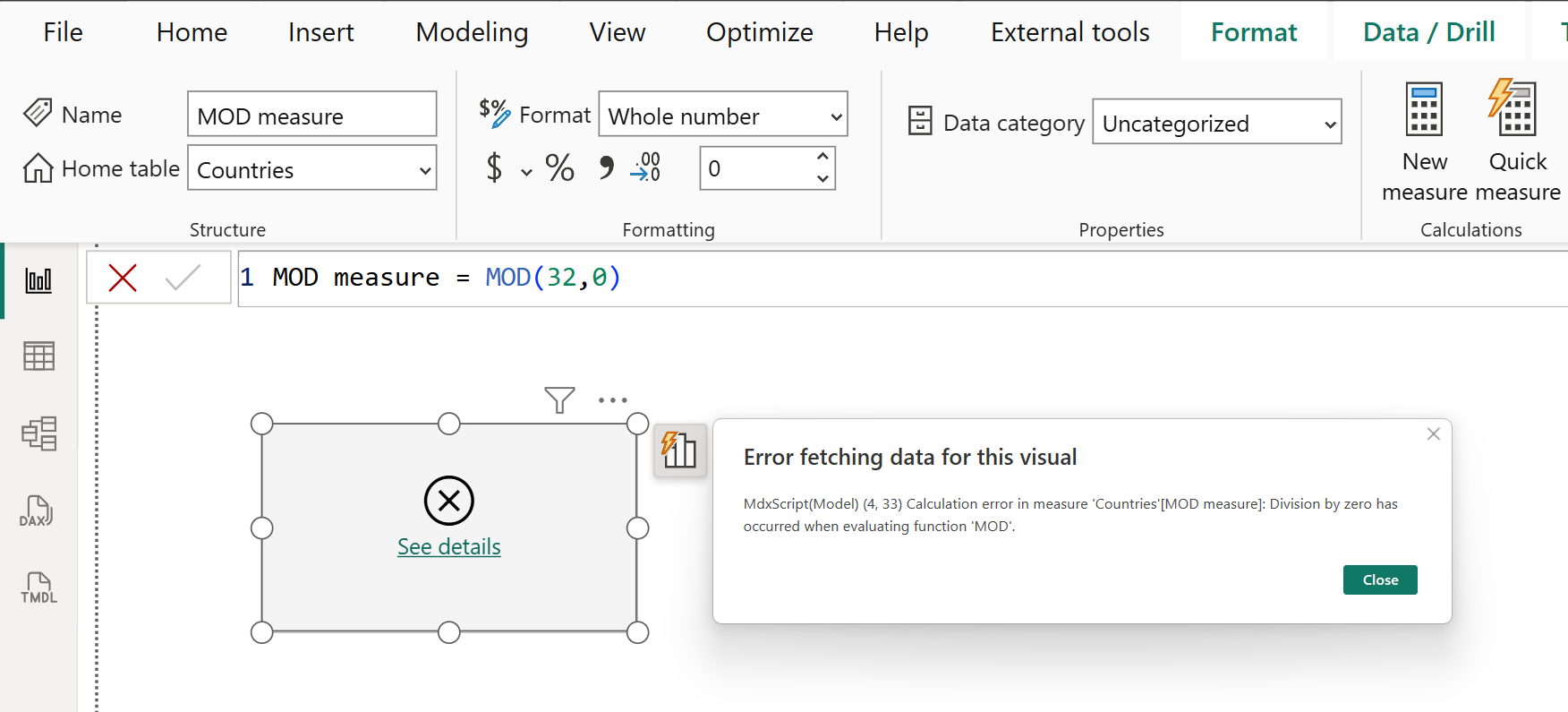Open Model view icon in sidebar

(38, 433)
